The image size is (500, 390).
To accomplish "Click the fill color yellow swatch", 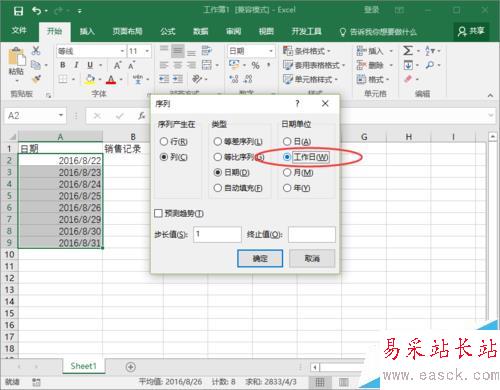I will click(x=89, y=79).
